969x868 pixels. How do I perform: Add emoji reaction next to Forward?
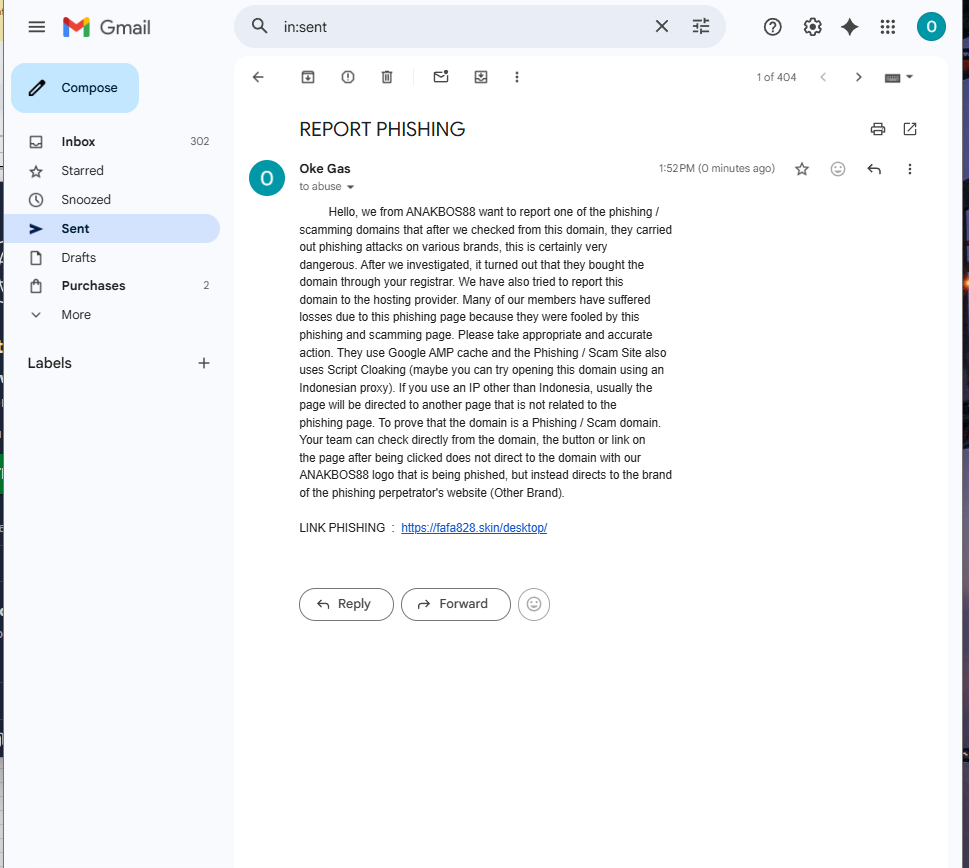pos(534,604)
